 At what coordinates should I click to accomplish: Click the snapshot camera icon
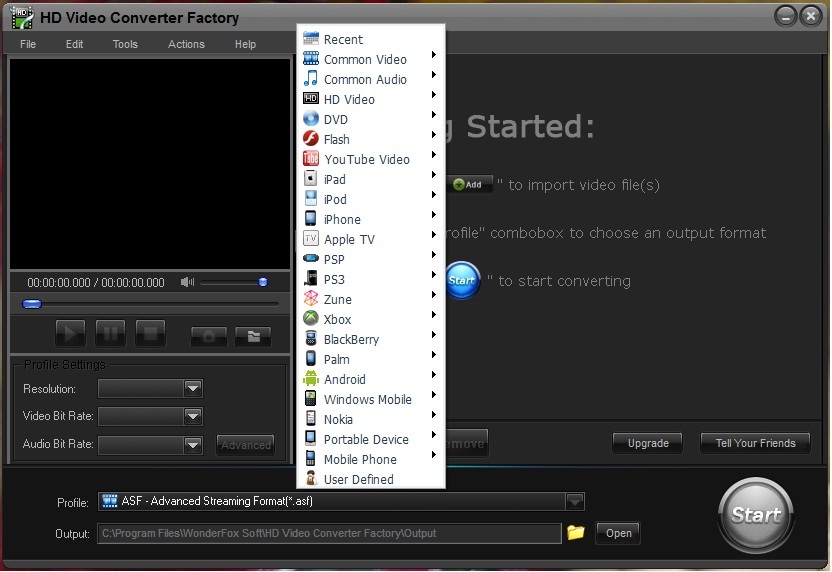coord(208,335)
